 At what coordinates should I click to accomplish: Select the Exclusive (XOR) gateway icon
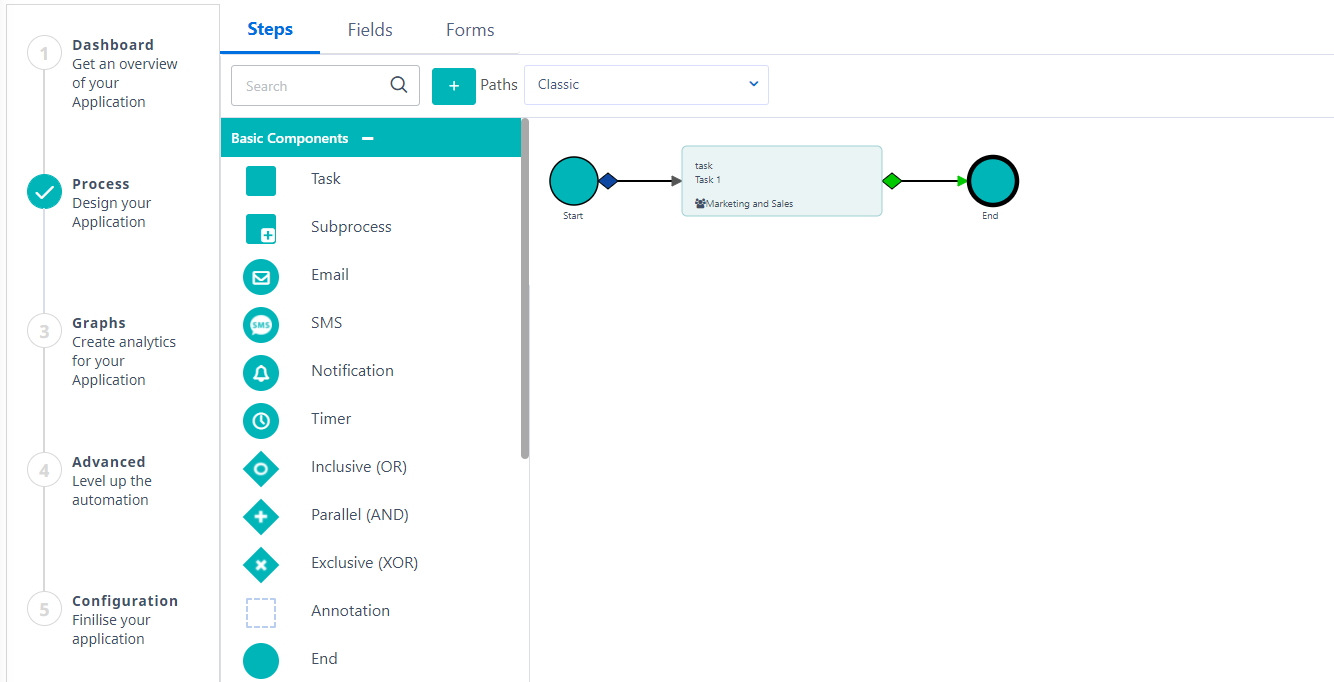pyautogui.click(x=261, y=565)
